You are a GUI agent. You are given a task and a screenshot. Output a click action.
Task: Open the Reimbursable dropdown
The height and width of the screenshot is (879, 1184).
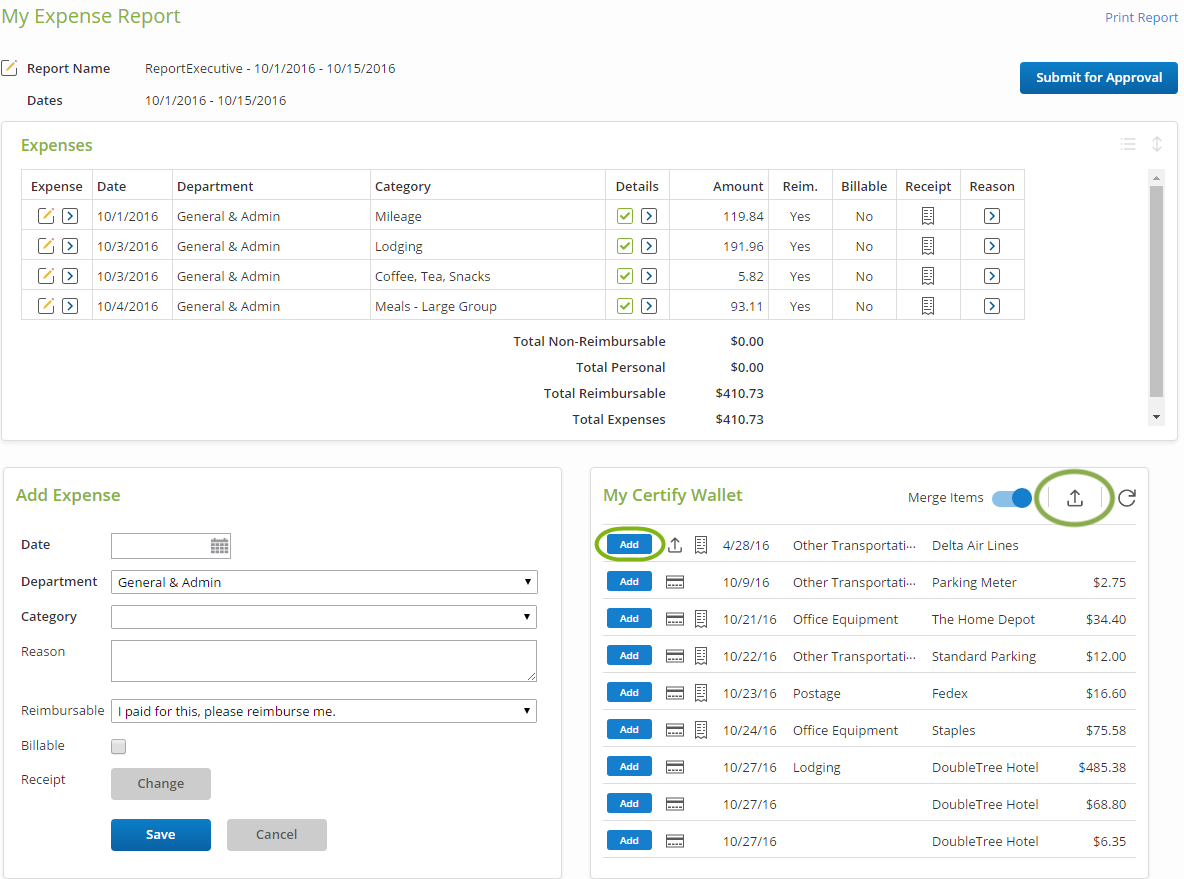(x=527, y=710)
